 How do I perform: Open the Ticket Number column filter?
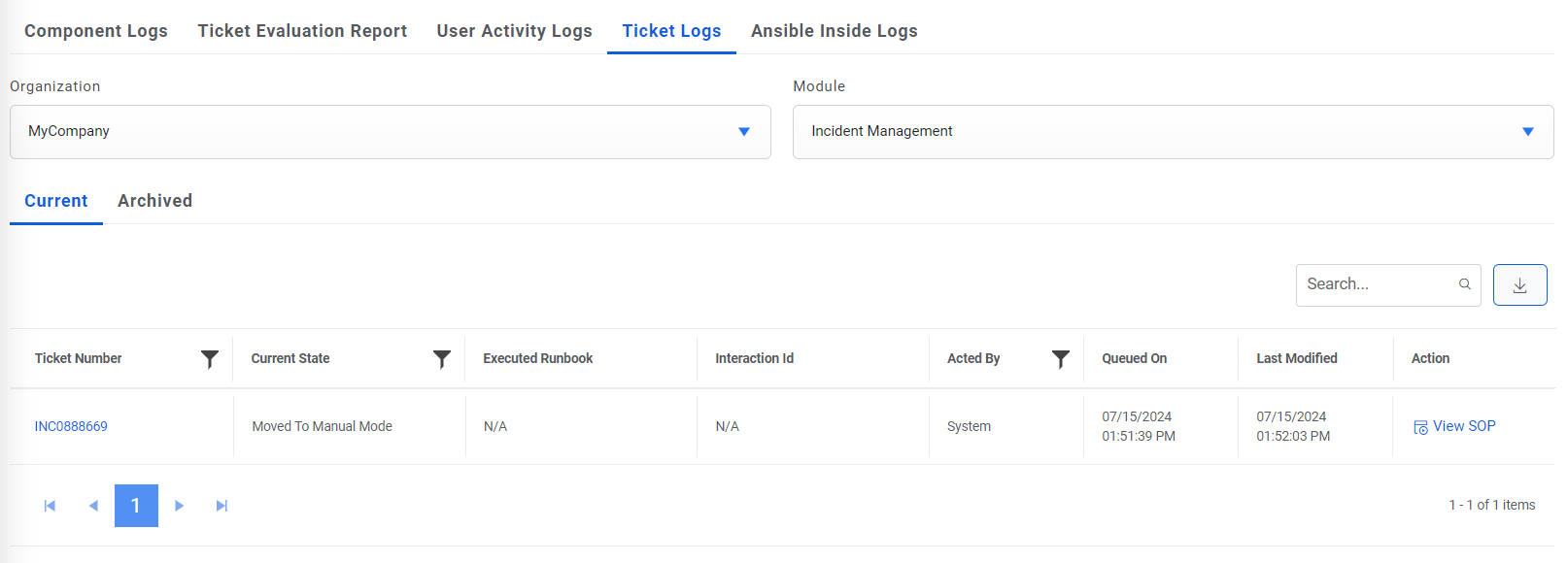[209, 359]
